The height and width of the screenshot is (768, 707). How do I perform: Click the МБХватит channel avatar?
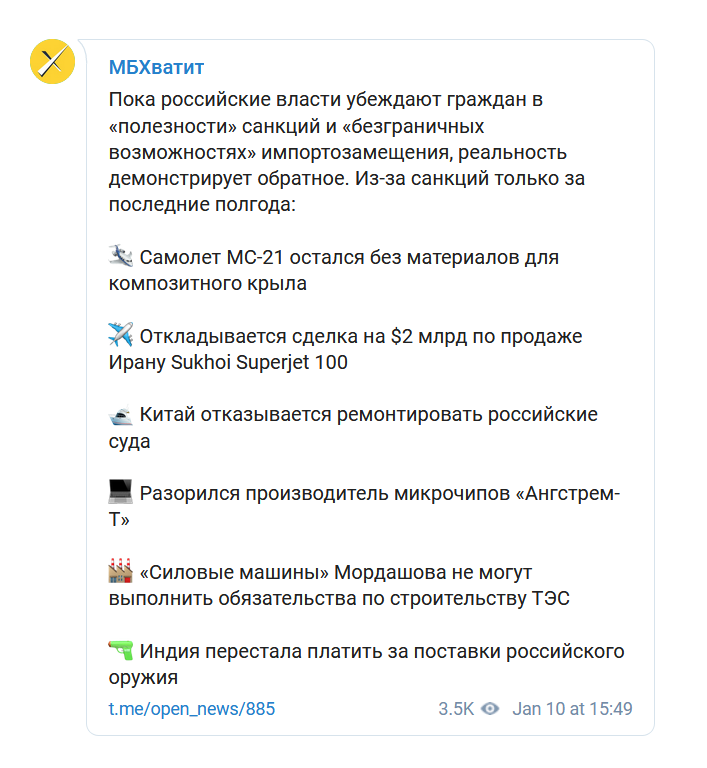pos(53,63)
